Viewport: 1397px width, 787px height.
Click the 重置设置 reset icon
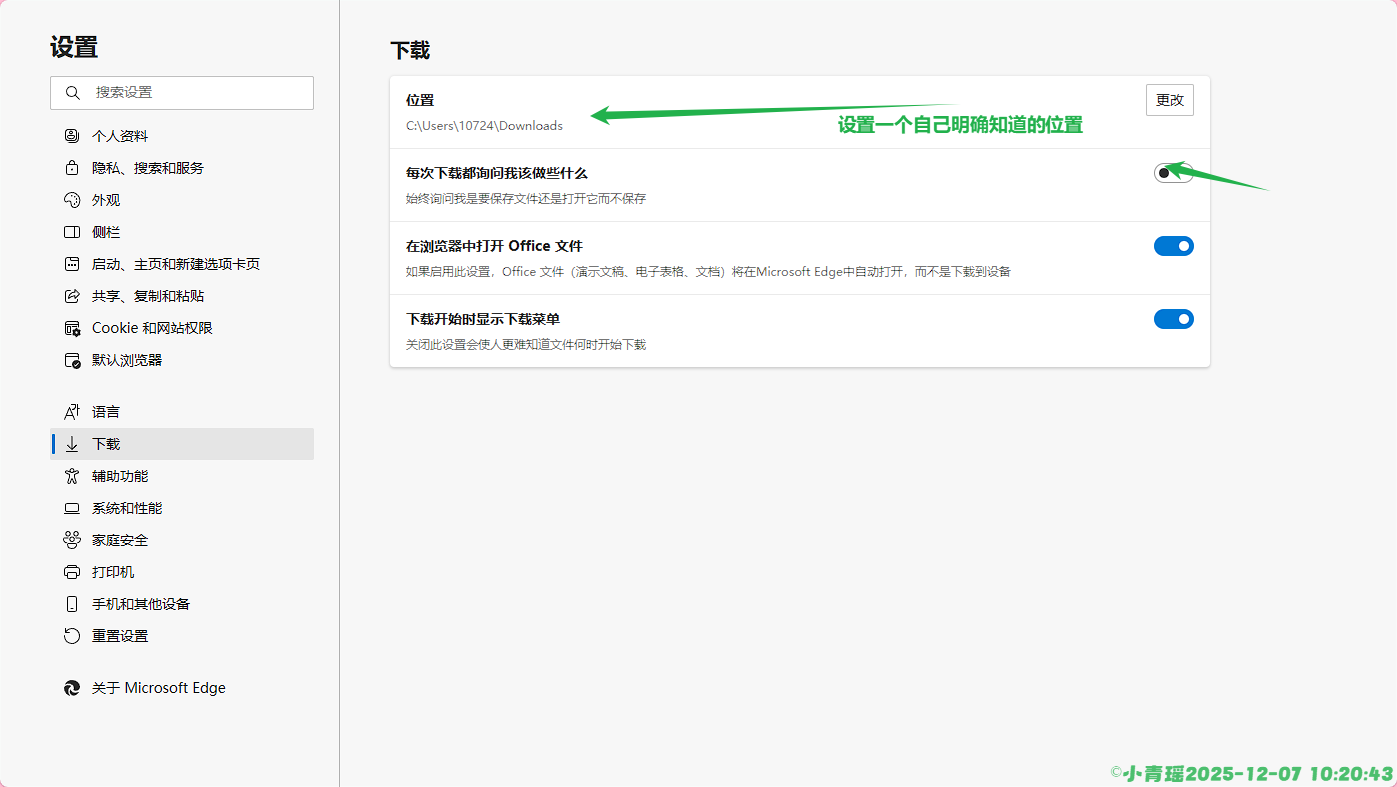click(72, 636)
